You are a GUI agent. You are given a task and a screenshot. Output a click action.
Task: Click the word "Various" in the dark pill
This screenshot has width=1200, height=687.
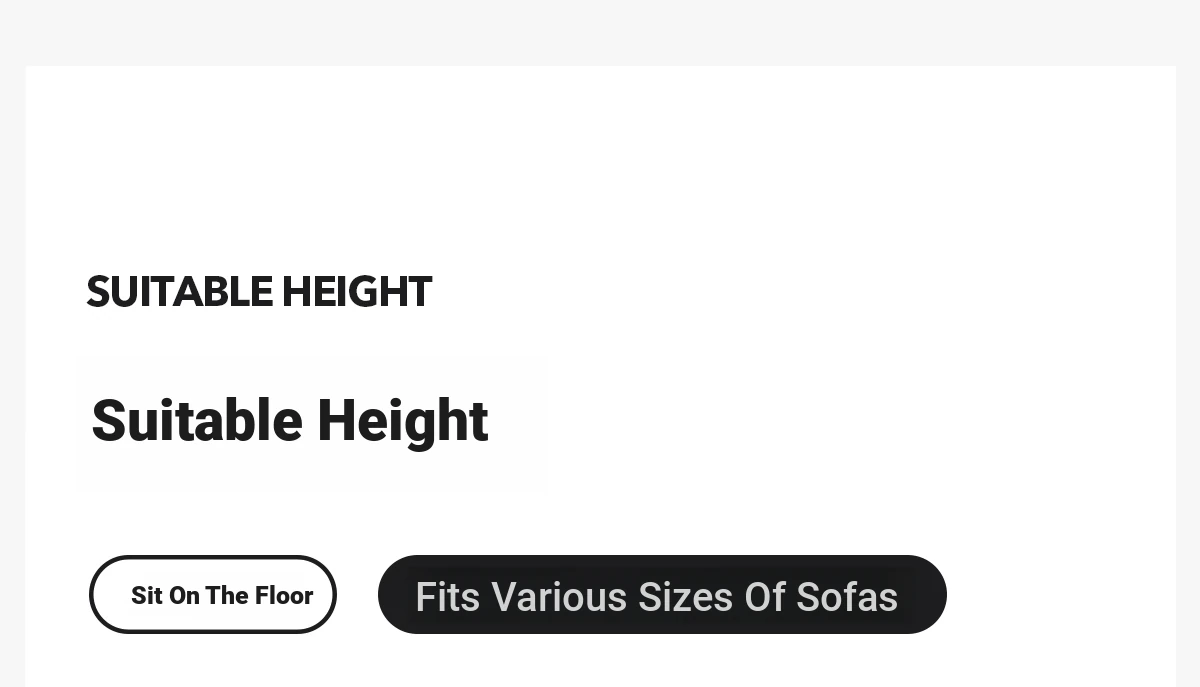pos(559,597)
